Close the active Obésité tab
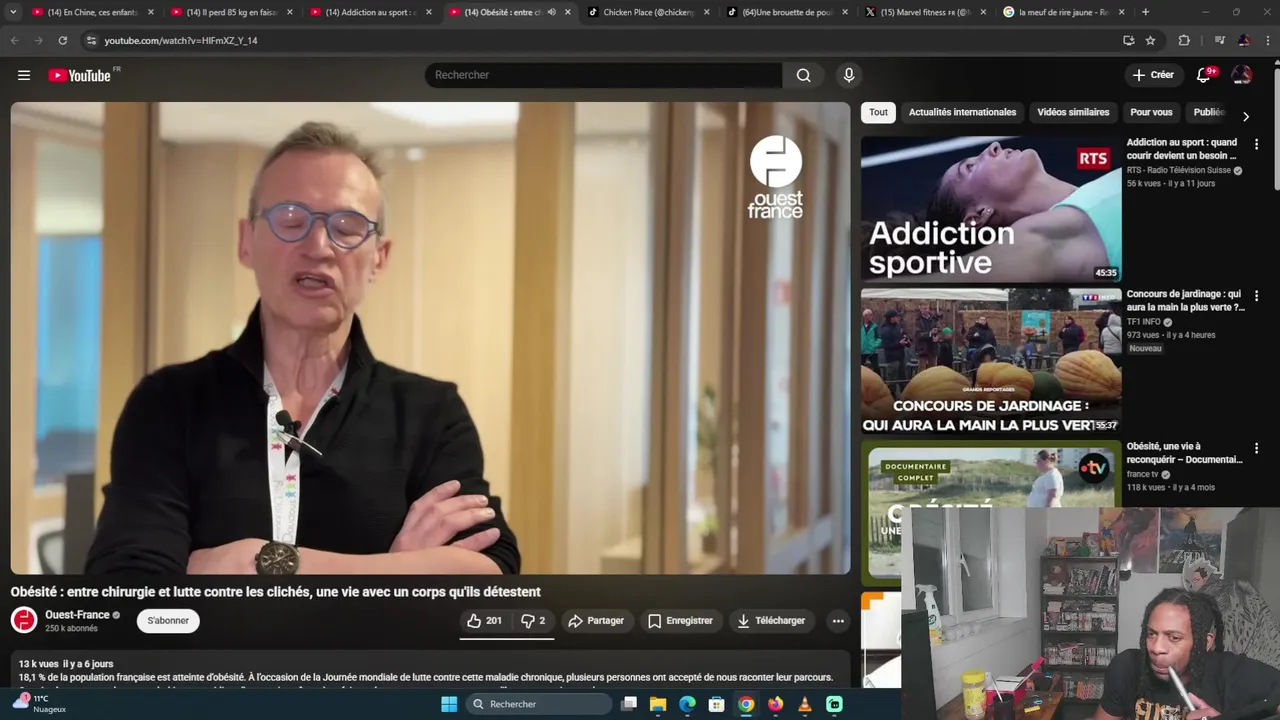This screenshot has height=720, width=1280. pyautogui.click(x=568, y=12)
